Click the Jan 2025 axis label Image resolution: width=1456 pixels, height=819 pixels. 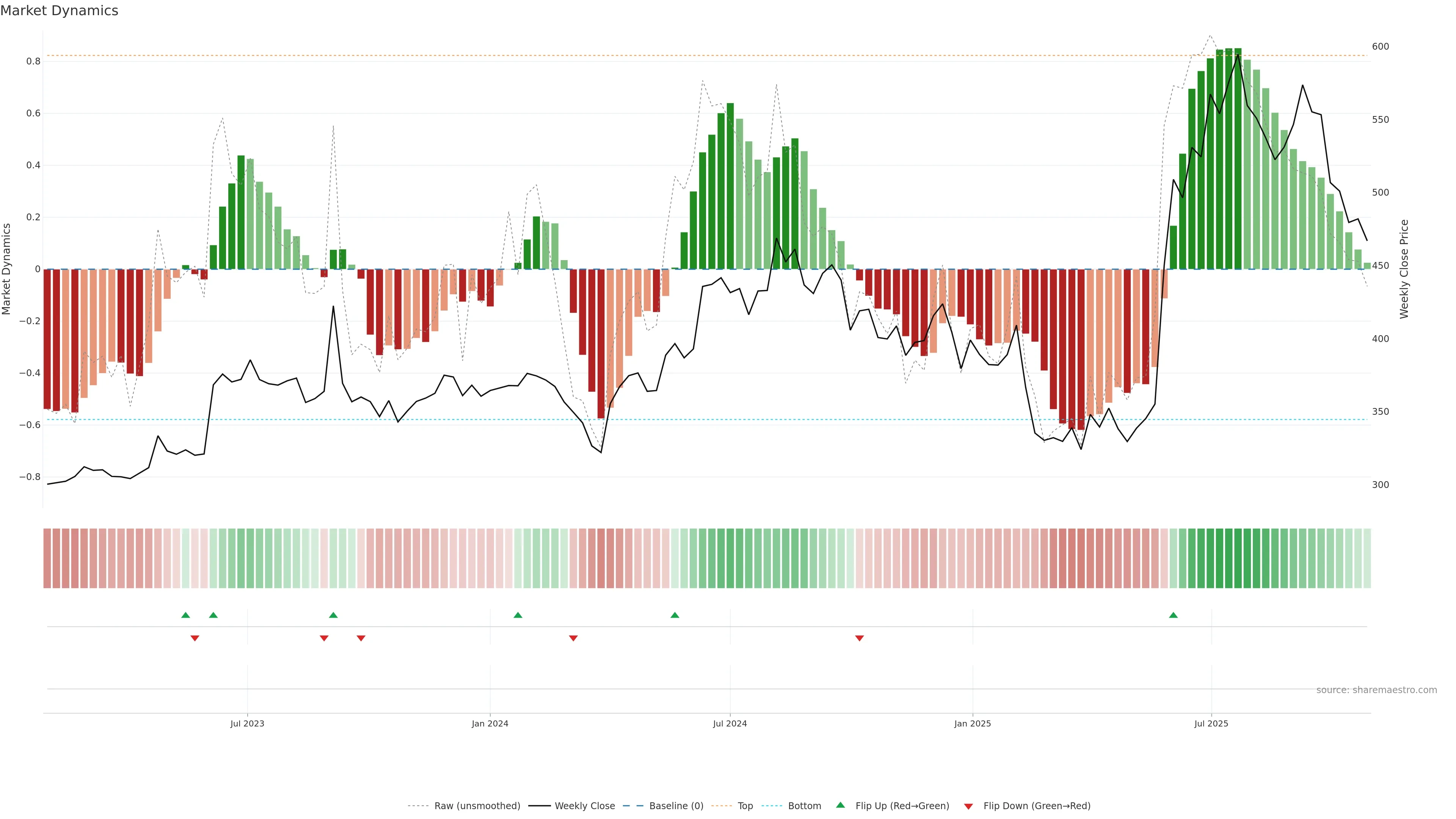[x=972, y=723]
